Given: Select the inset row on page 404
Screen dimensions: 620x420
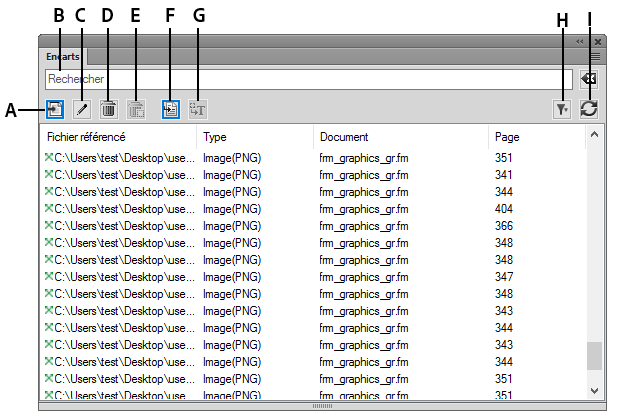Looking at the screenshot, I should click(x=300, y=208).
